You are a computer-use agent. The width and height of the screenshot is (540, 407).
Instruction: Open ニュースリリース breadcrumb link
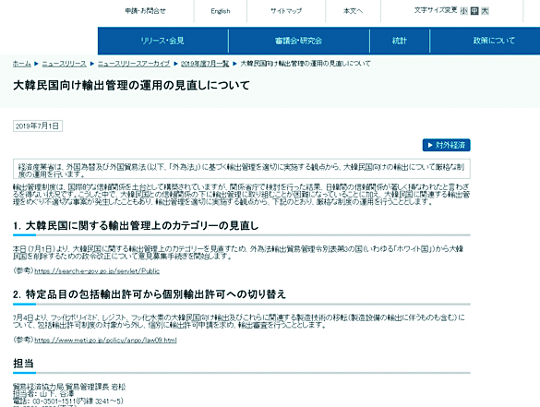pyautogui.click(x=64, y=64)
